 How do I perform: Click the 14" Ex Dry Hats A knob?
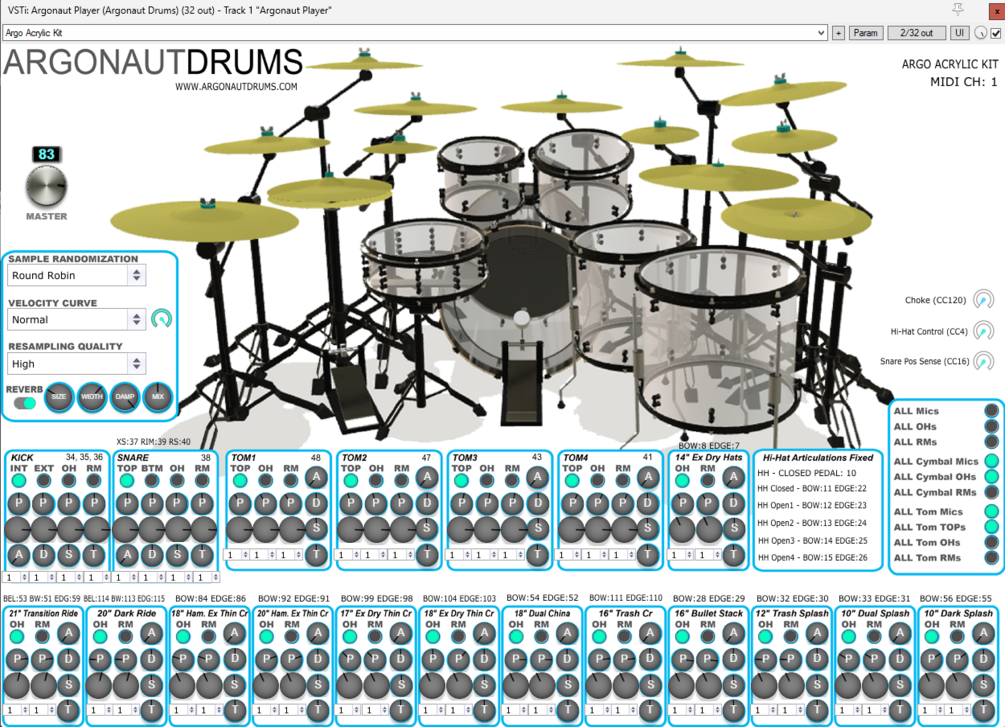coord(734,478)
